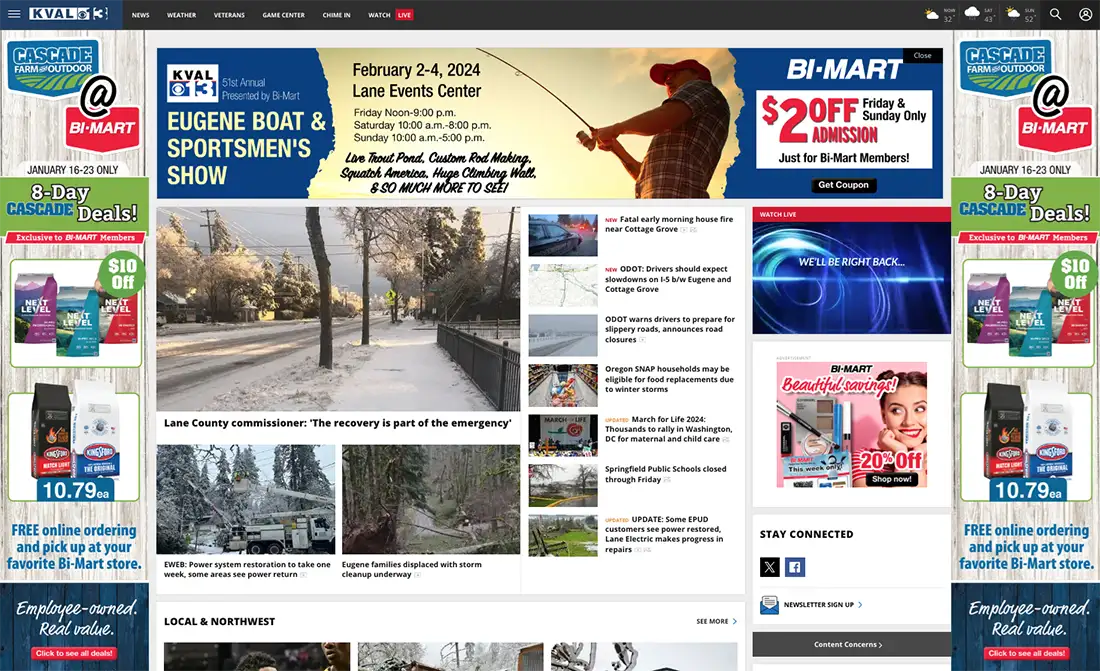
Task: Open the fallen tree cleanup thumbnail
Action: [431, 499]
